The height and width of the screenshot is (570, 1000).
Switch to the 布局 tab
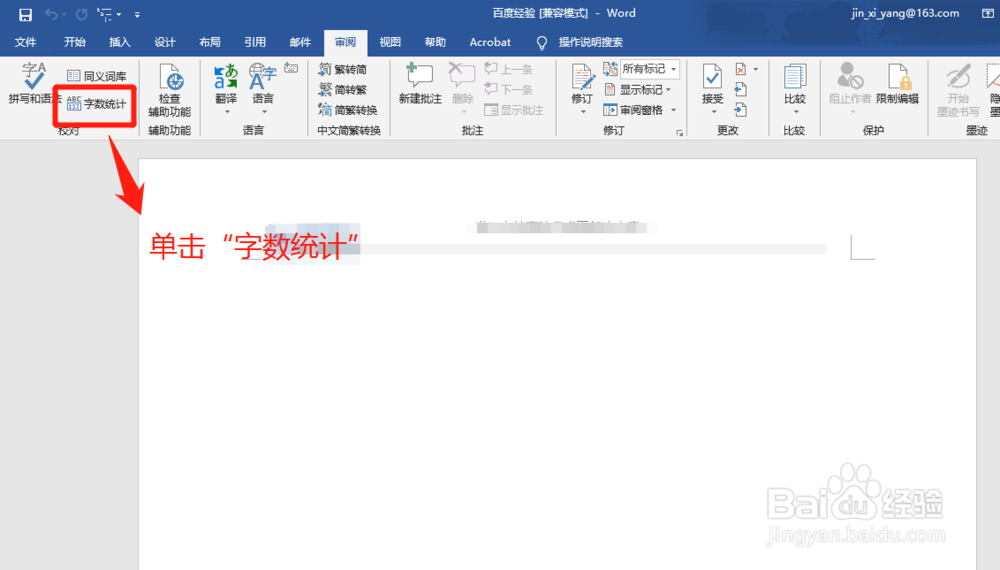[x=210, y=42]
